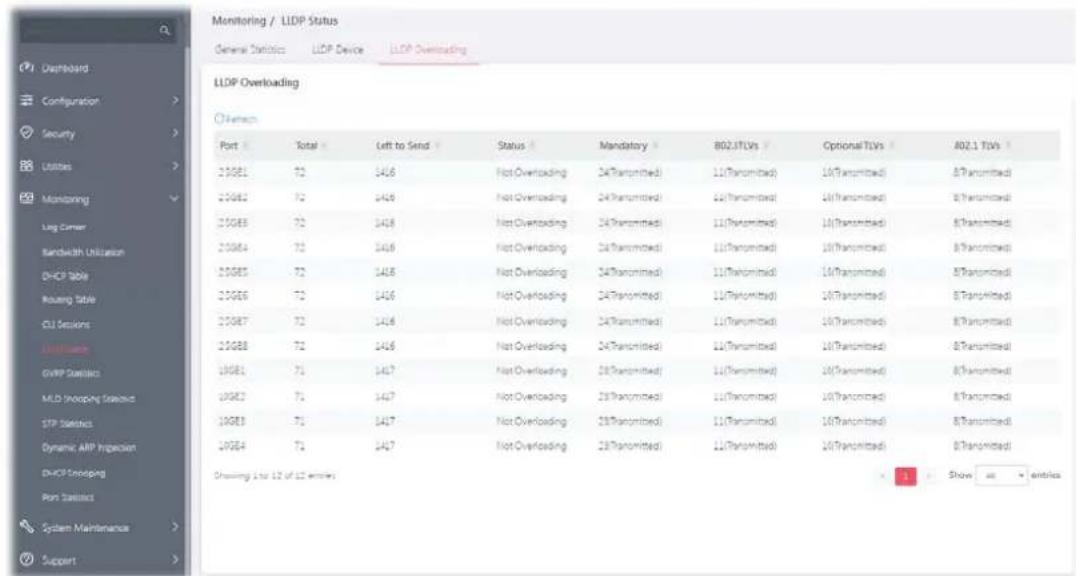1076x576 pixels.
Task: Expand the Configuration menu chevron
Action: pyautogui.click(x=175, y=101)
